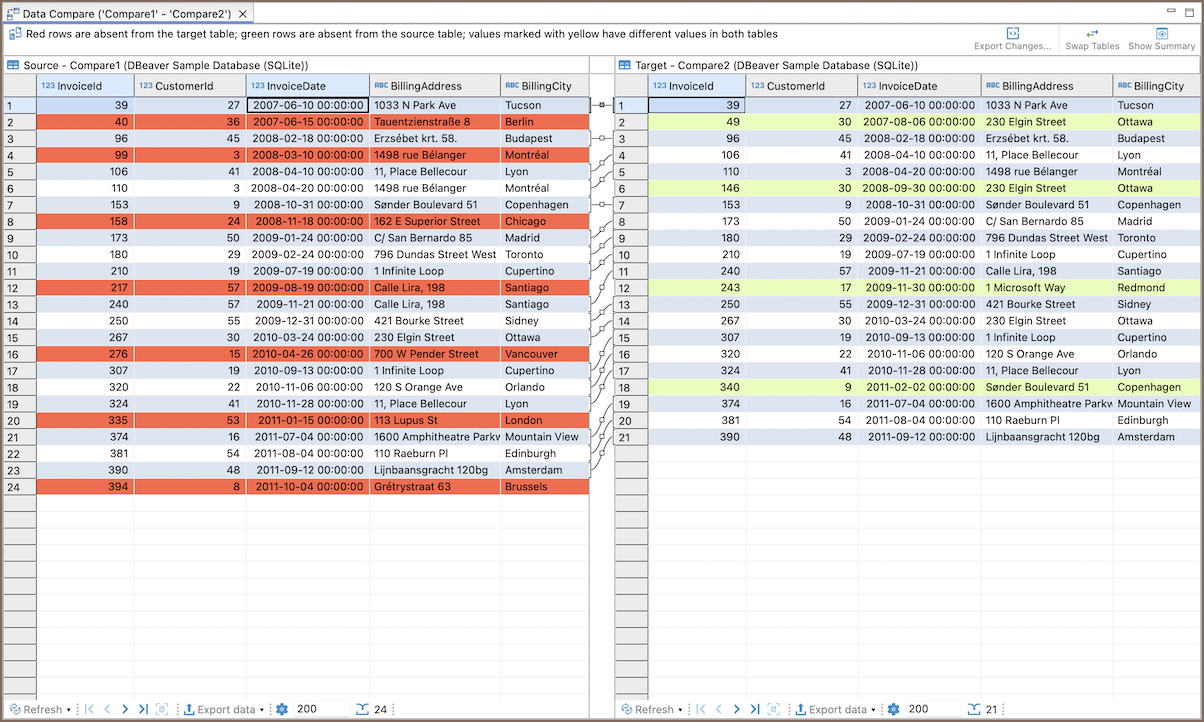Click the source InvoiceDate column header

307,86
